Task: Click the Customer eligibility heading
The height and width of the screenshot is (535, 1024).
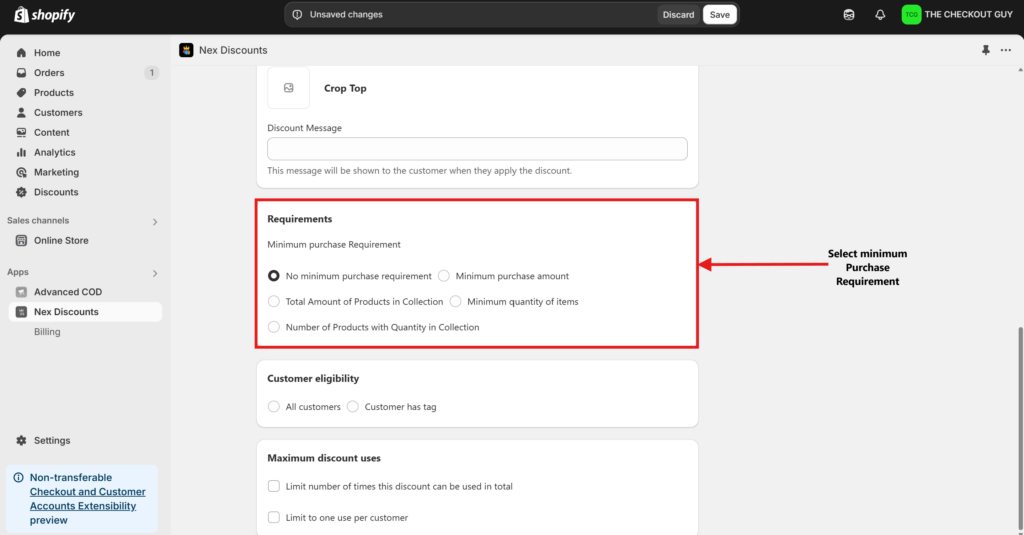Action: [x=313, y=378]
